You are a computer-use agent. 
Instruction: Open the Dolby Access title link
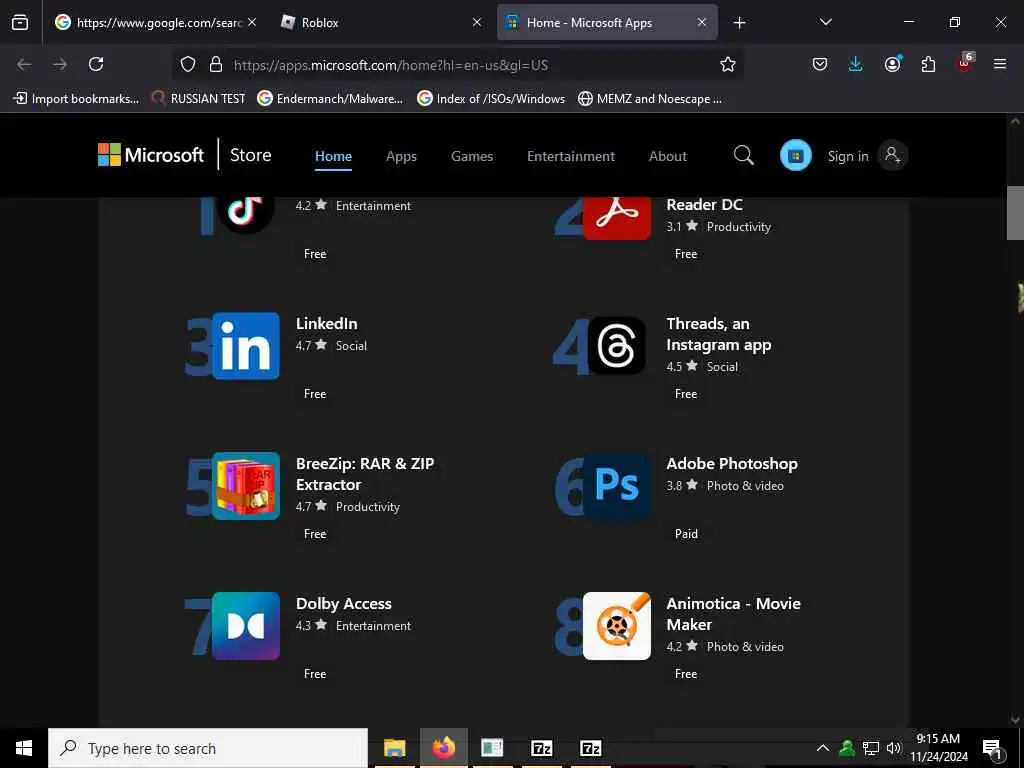point(344,603)
